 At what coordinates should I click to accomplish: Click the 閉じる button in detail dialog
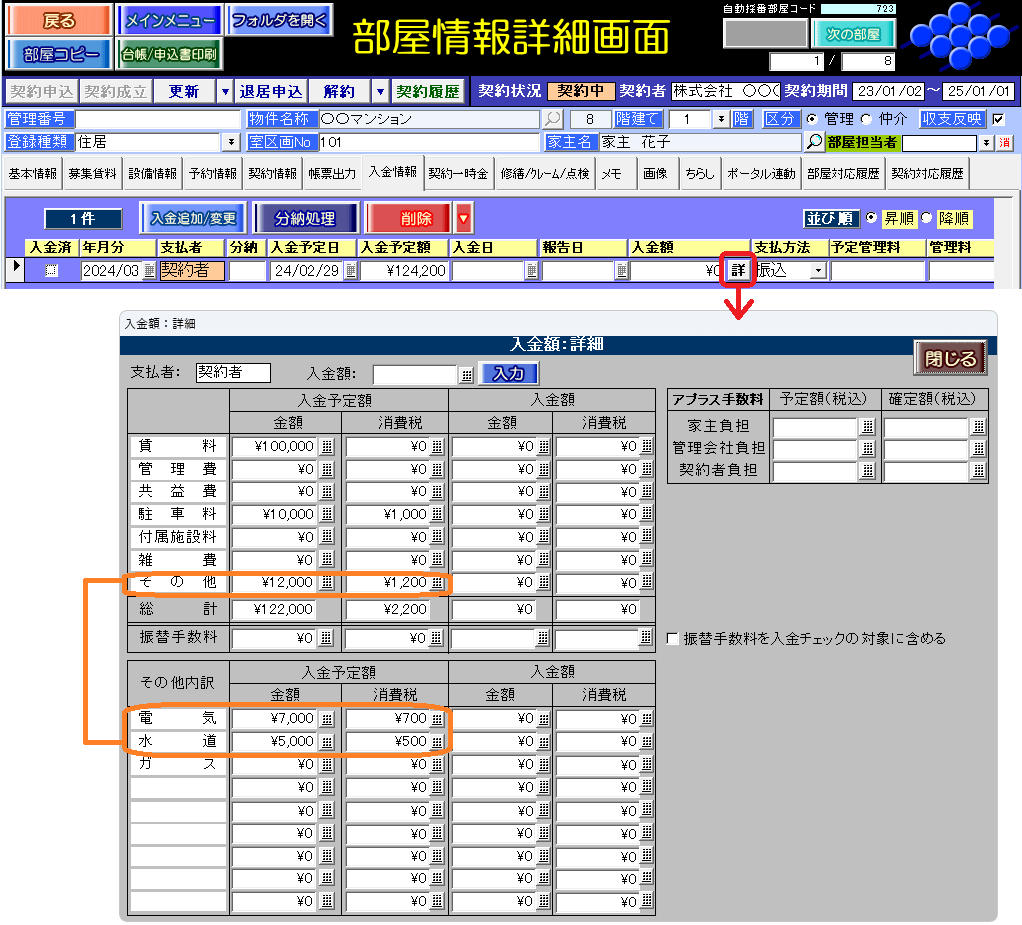pos(949,358)
